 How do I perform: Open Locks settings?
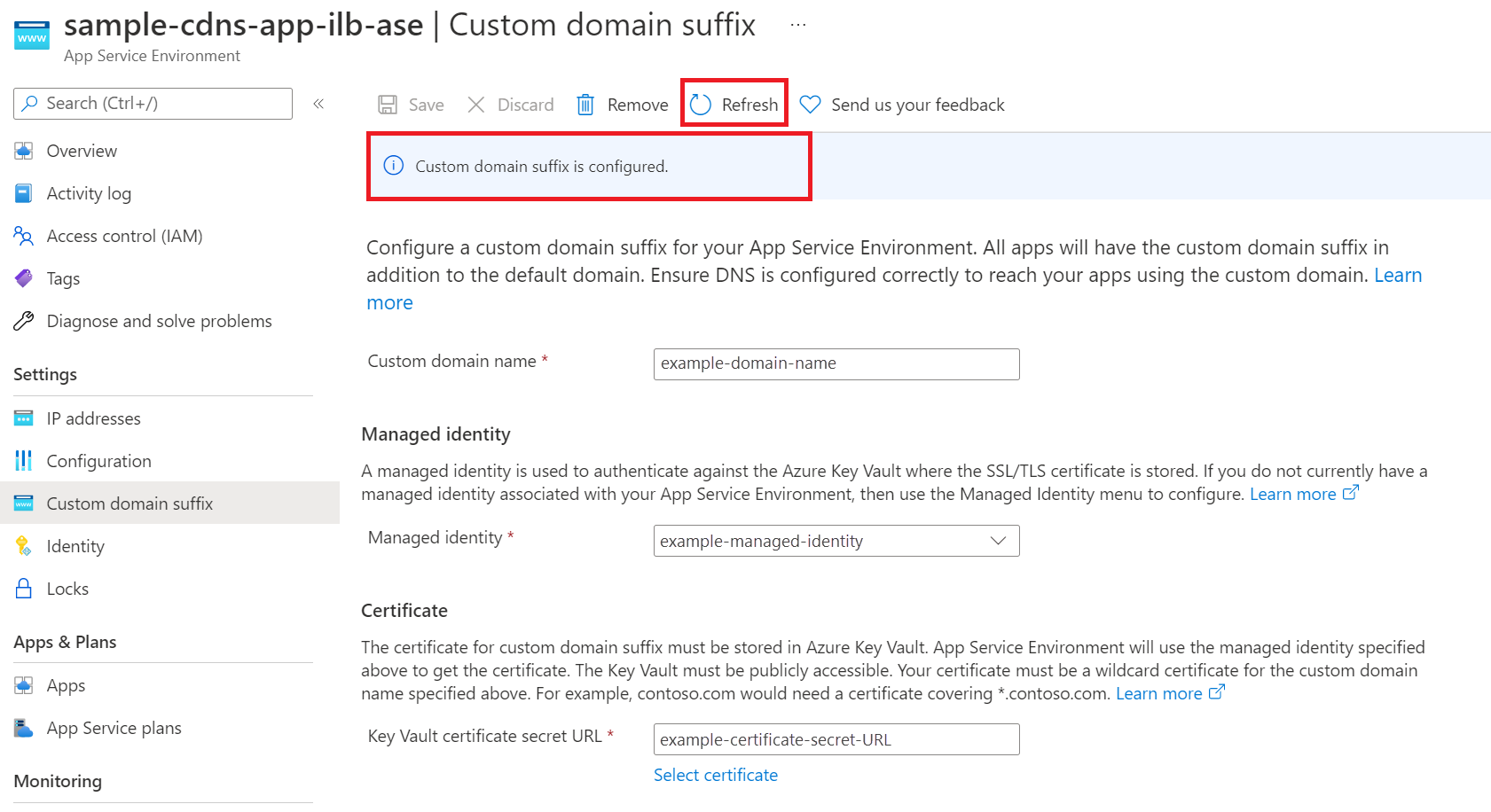67,589
